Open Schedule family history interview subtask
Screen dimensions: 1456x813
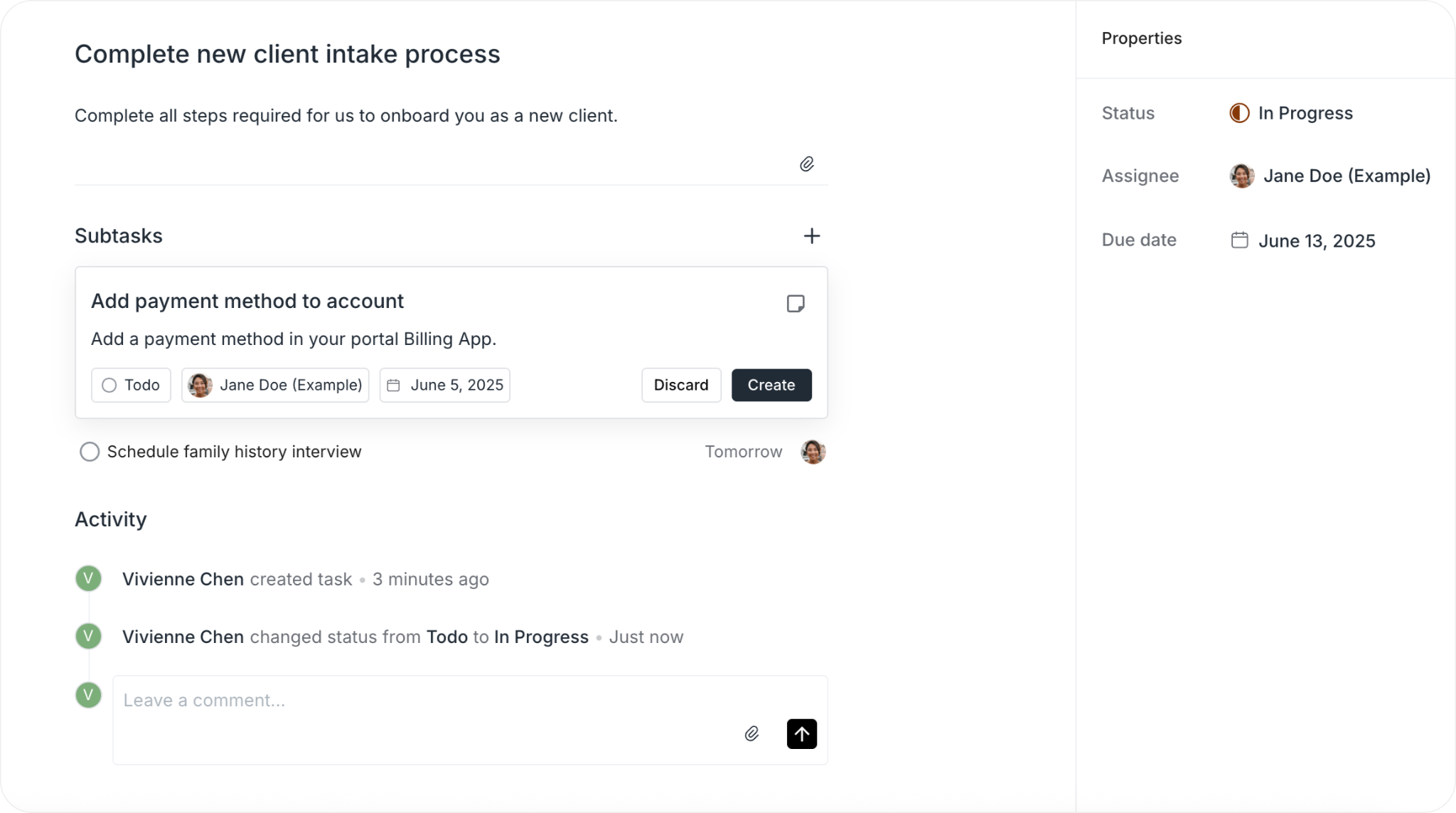(x=234, y=452)
